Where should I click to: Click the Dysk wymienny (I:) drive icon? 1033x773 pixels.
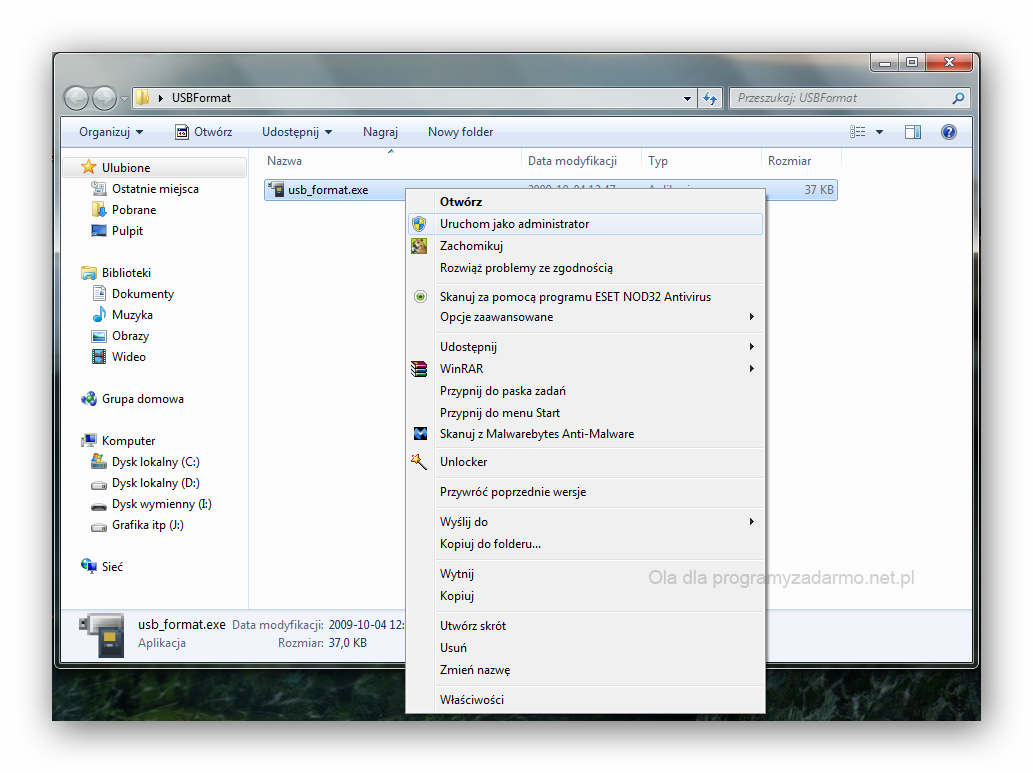[99, 505]
